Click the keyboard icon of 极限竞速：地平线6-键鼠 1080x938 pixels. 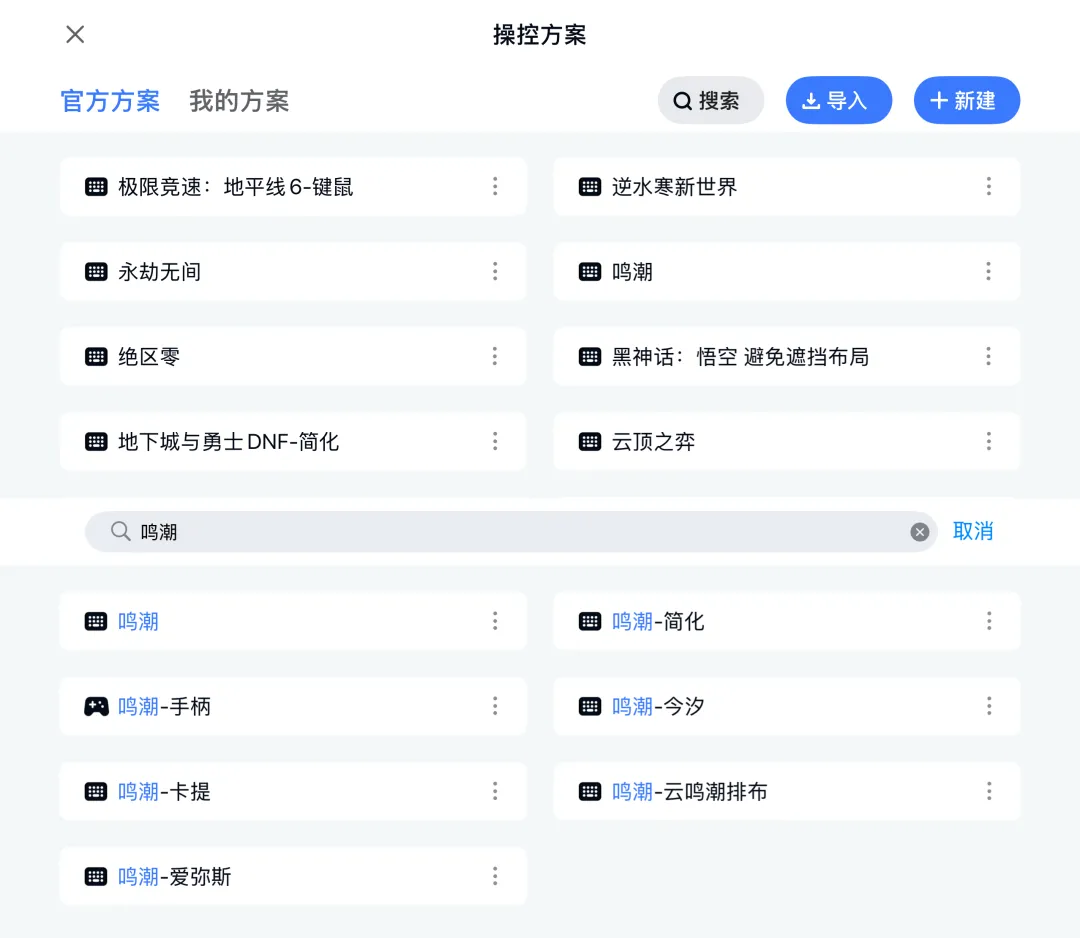[96, 187]
